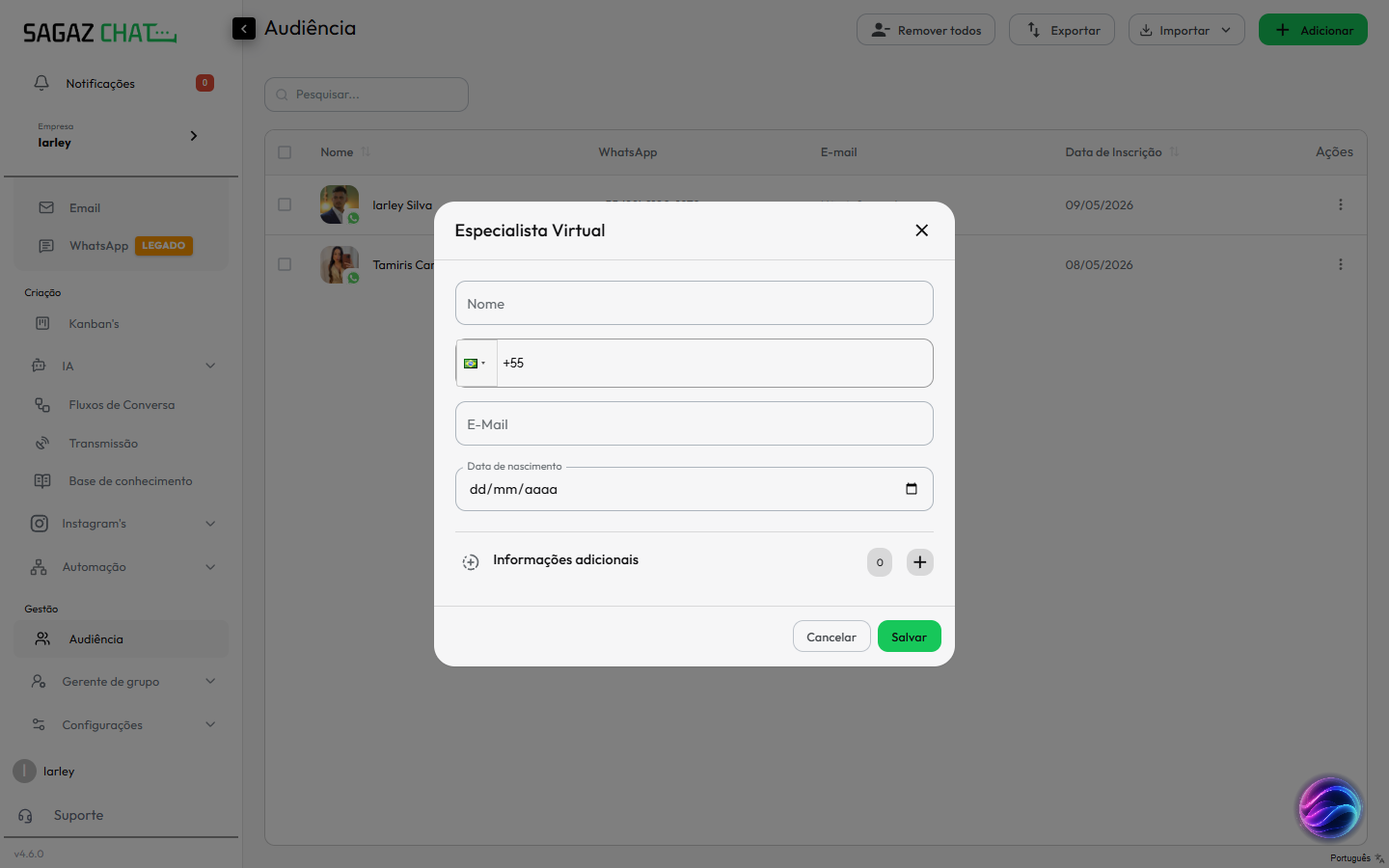Viewport: 1389px width, 868px height.
Task: Open actions menu for 09/05/2026 row
Action: tap(1340, 204)
